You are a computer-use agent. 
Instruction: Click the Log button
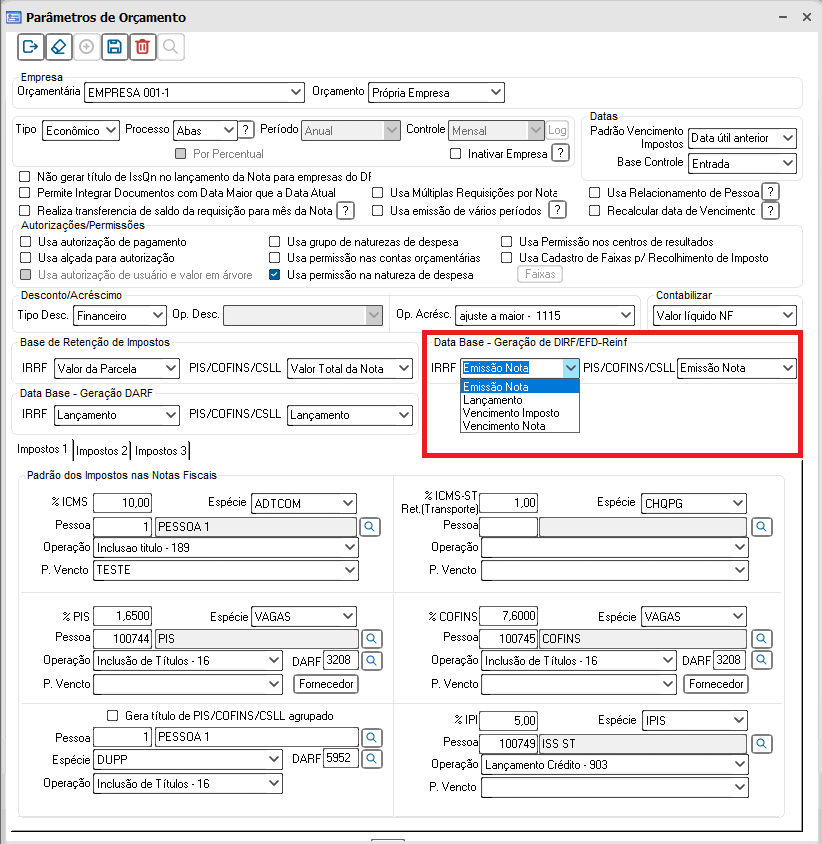coord(557,130)
